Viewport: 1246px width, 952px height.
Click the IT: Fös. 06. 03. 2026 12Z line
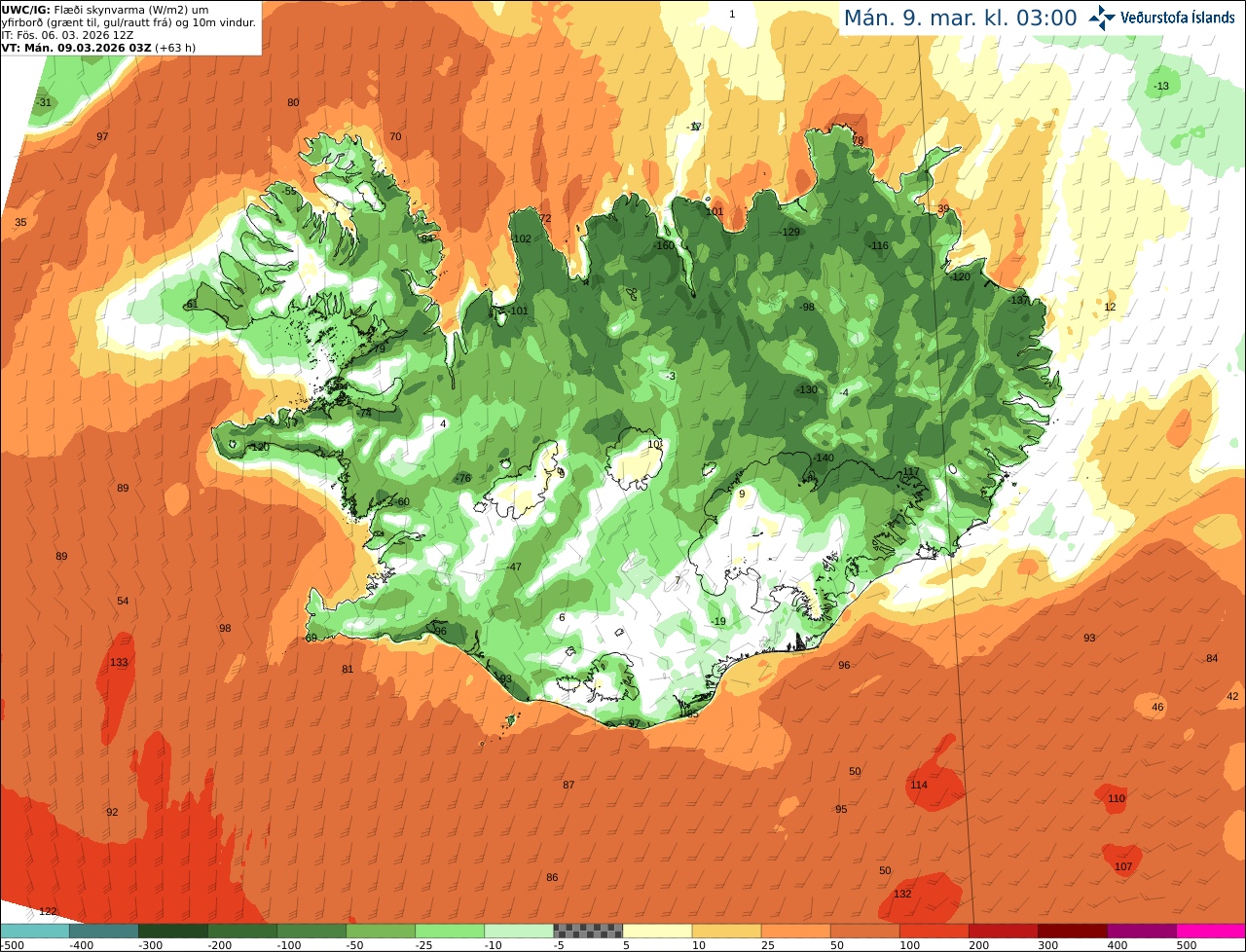69,34
